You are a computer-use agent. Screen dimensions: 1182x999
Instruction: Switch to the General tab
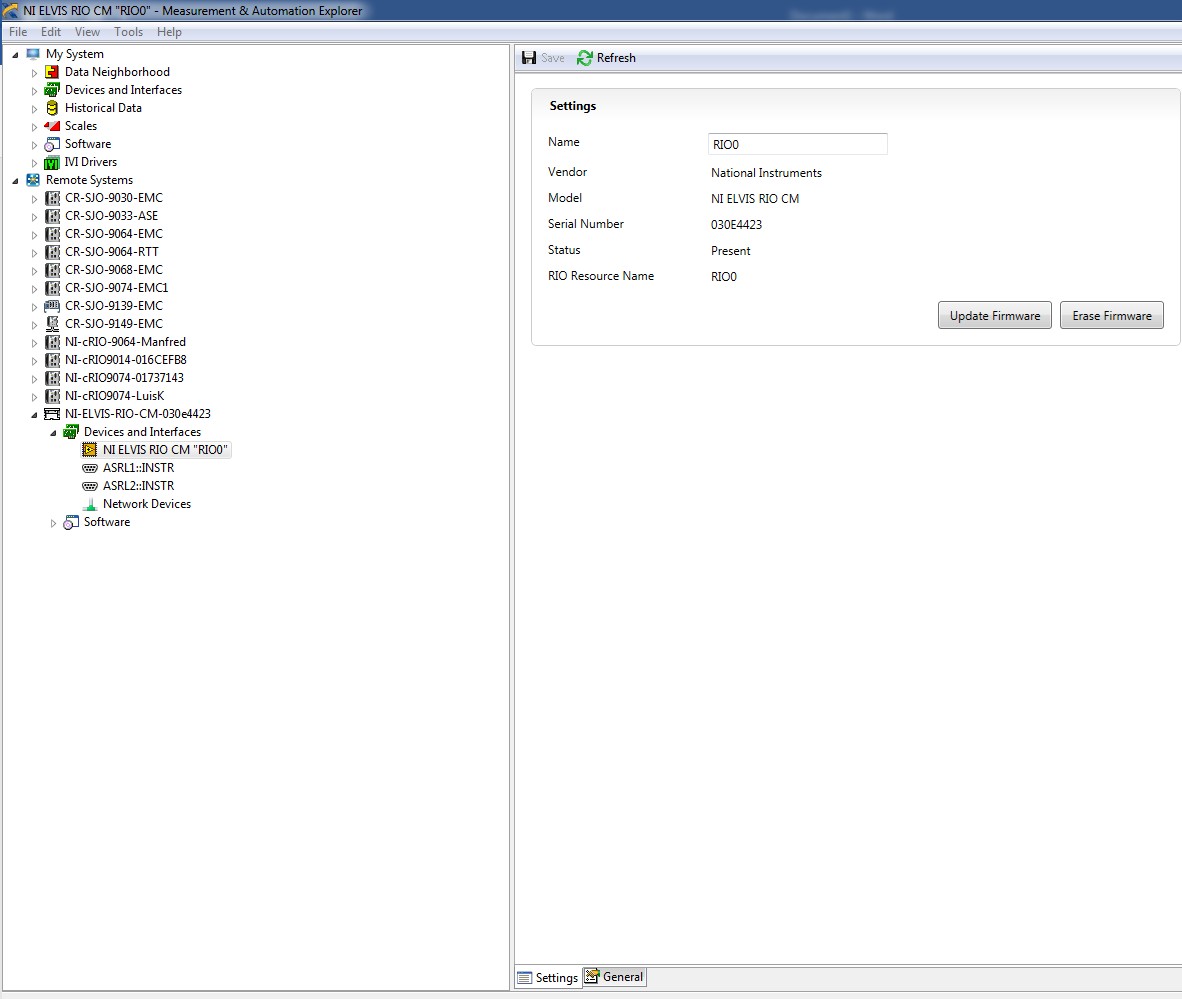tap(614, 977)
